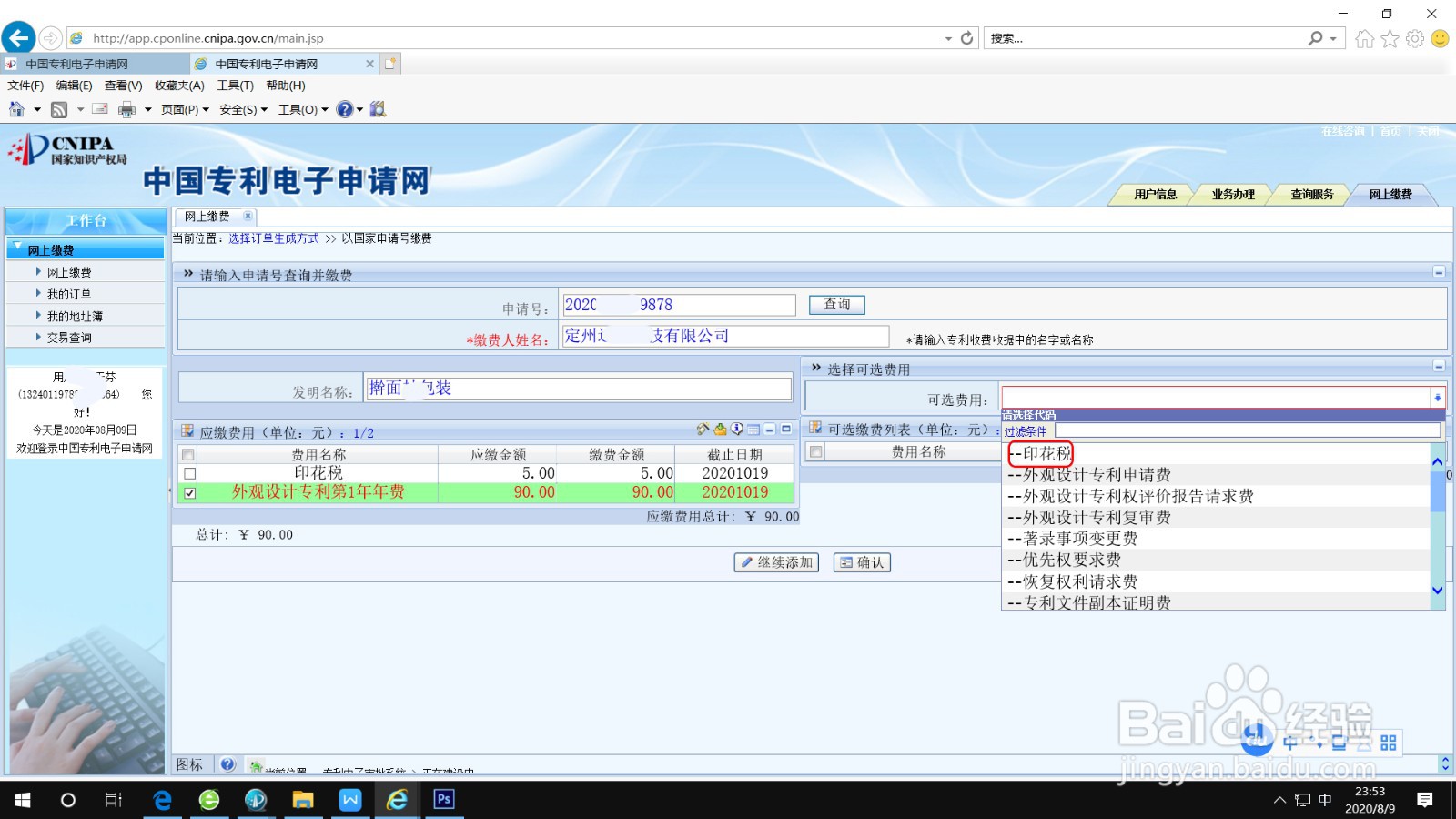Launch Photoshop from the taskbar
Image resolution: width=1456 pixels, height=819 pixels.
[444, 800]
